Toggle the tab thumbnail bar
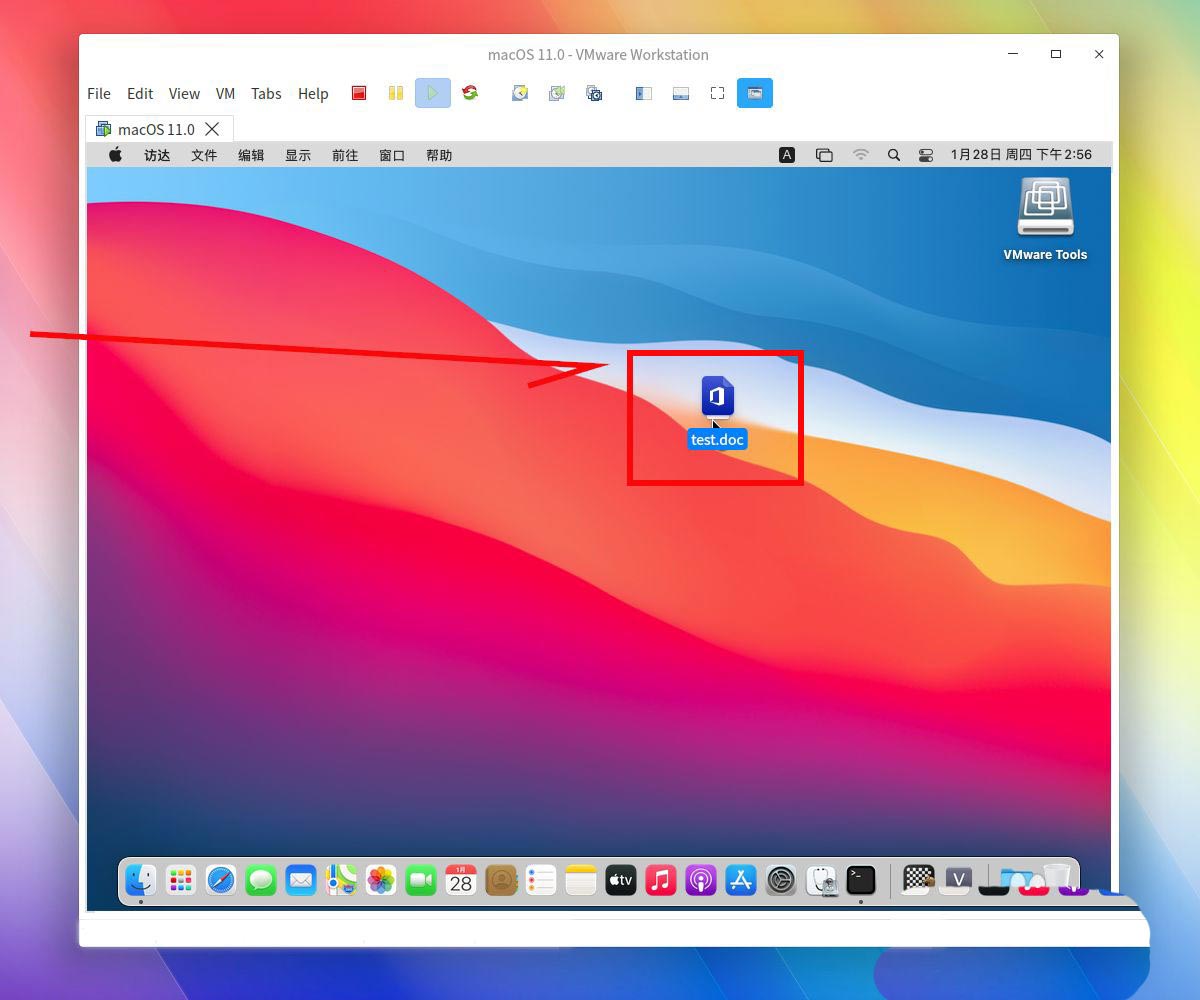The width and height of the screenshot is (1200, 1000). click(x=681, y=93)
